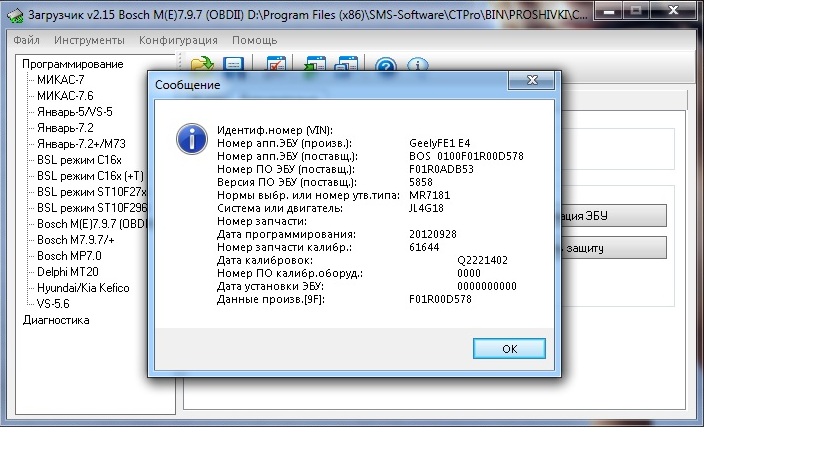
Task: Open the Инструменты menu
Action: [x=89, y=40]
